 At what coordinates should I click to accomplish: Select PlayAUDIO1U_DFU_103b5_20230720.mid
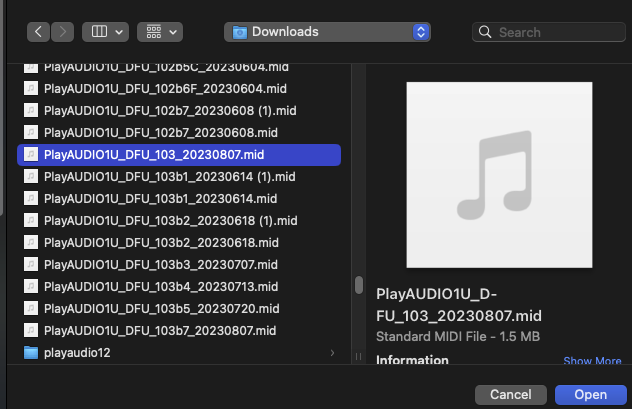(x=179, y=309)
